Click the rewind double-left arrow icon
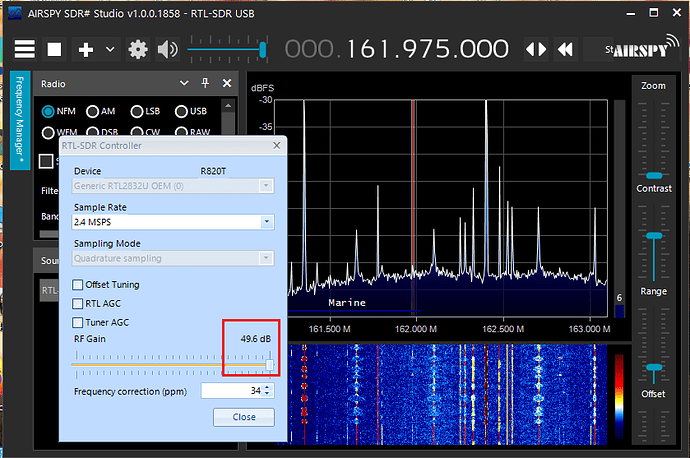Screen dimensions: 690x458 tap(565, 49)
